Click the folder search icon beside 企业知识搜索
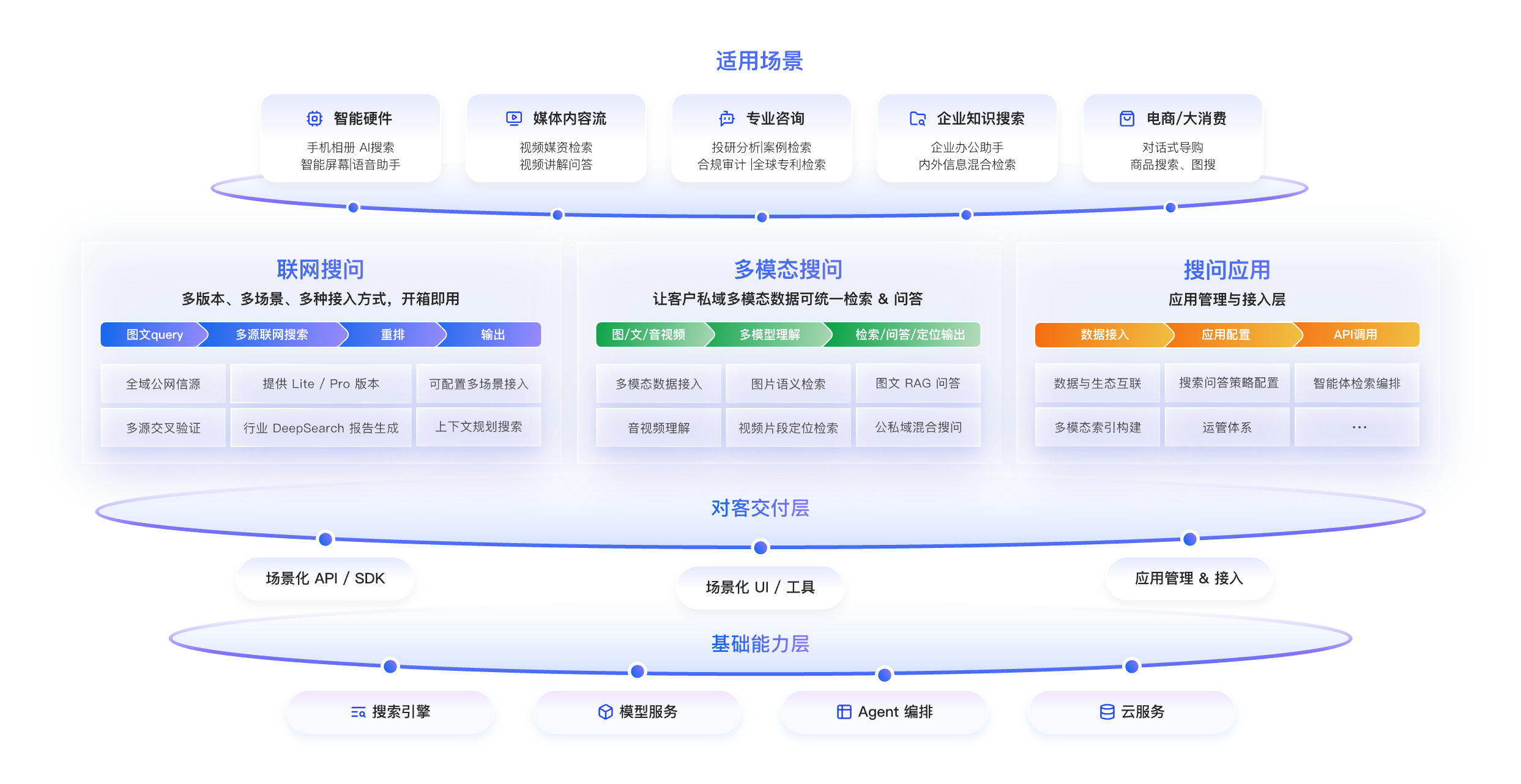This screenshot has height=784, width=1521. pyautogui.click(x=918, y=119)
